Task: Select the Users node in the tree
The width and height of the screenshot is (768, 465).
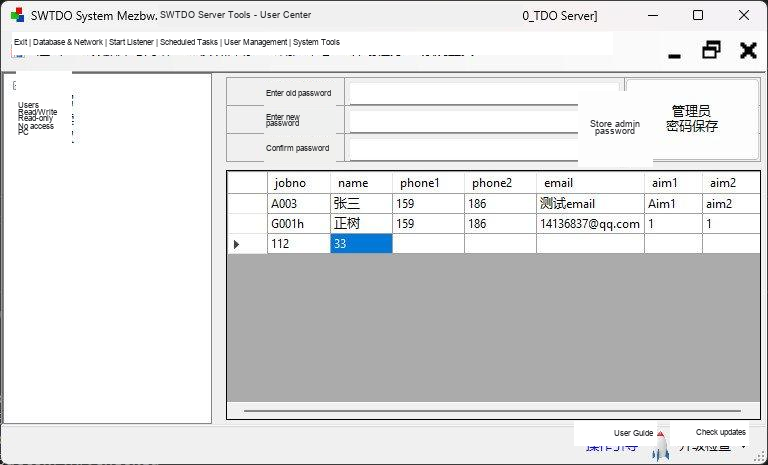Action: [x=28, y=105]
